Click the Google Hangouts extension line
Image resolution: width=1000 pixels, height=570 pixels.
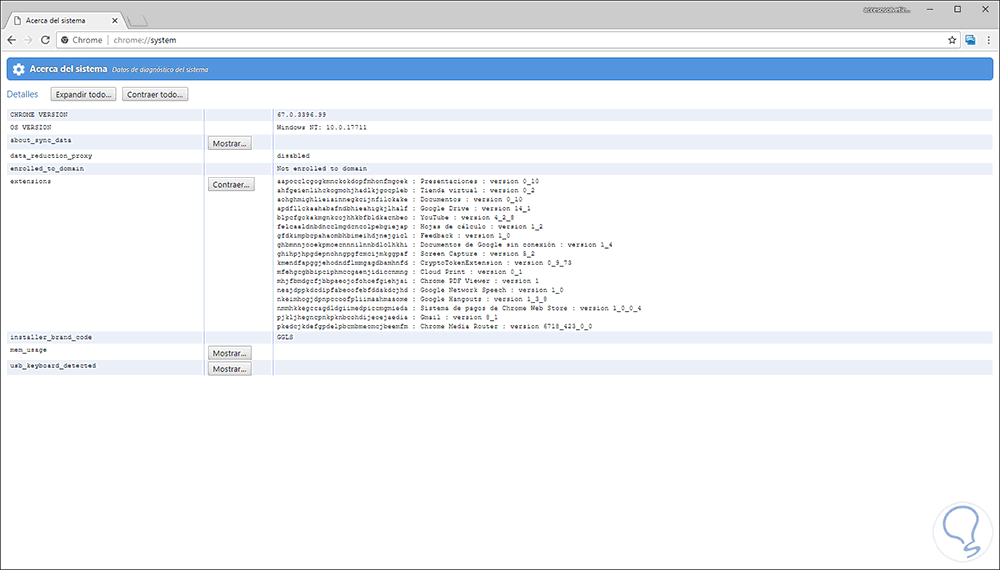click(x=412, y=299)
